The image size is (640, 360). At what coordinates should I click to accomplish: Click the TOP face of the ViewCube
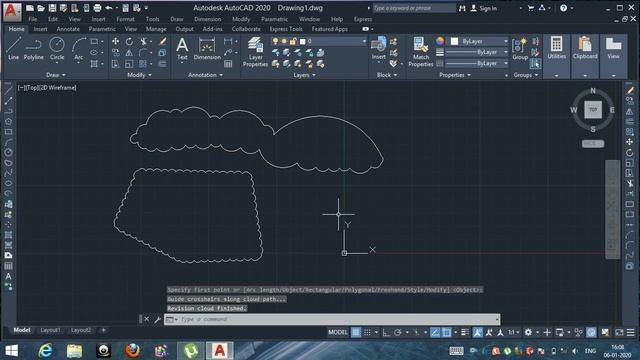tap(593, 109)
